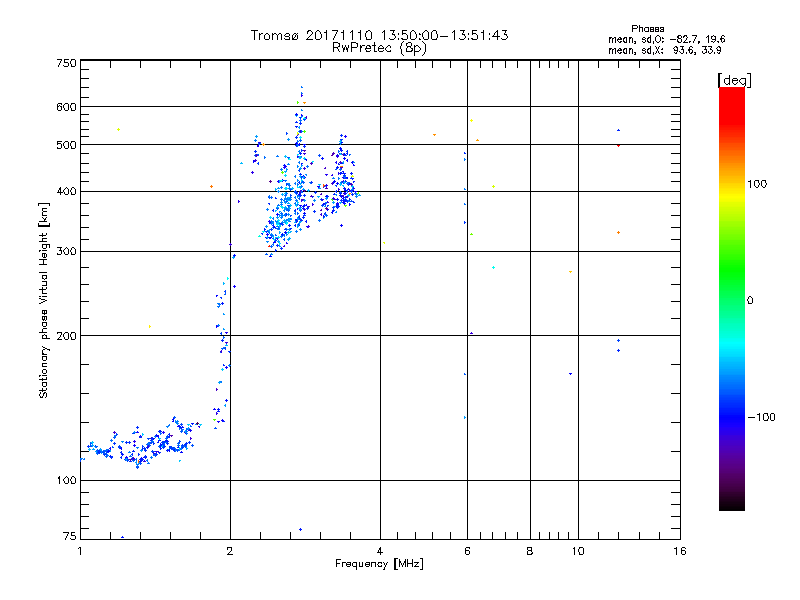Click the x-axis label '6'
This screenshot has height=600, width=800.
[467, 551]
